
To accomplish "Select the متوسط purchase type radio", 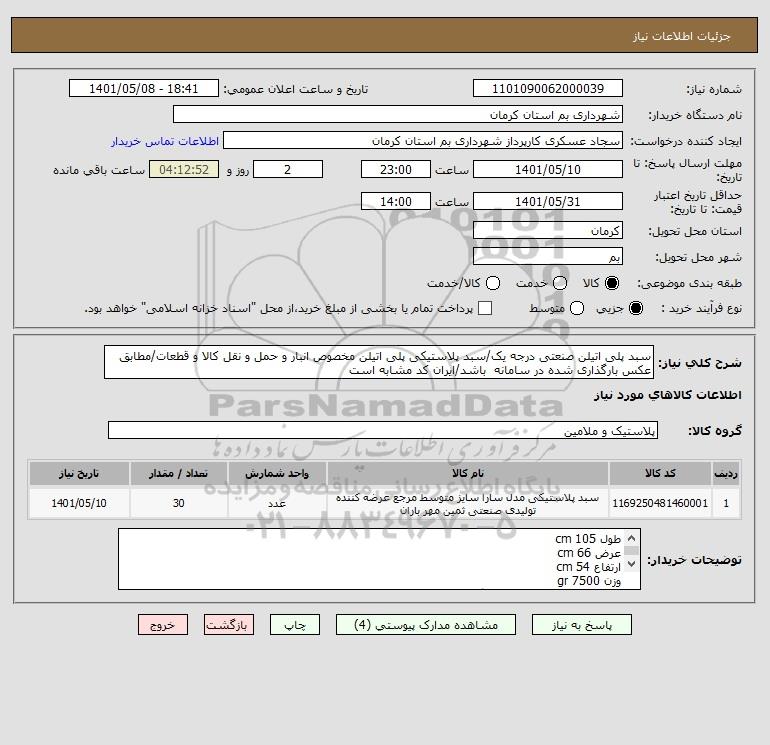I will pos(577,308).
